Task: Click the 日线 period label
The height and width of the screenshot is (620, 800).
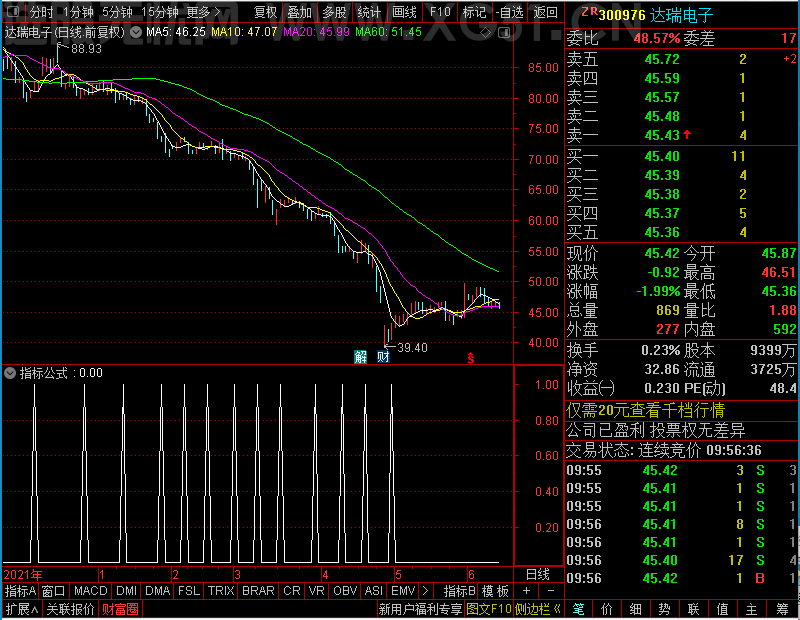Action: coord(538,575)
